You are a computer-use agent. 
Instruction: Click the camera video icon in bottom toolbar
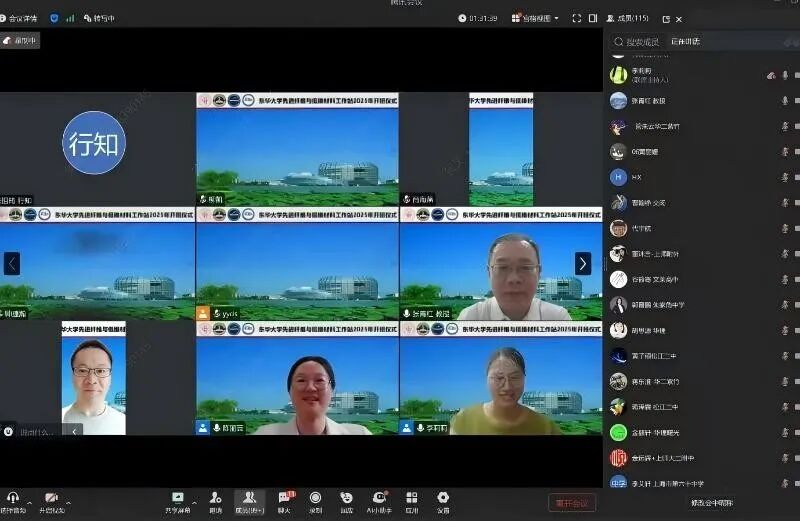[x=51, y=498]
